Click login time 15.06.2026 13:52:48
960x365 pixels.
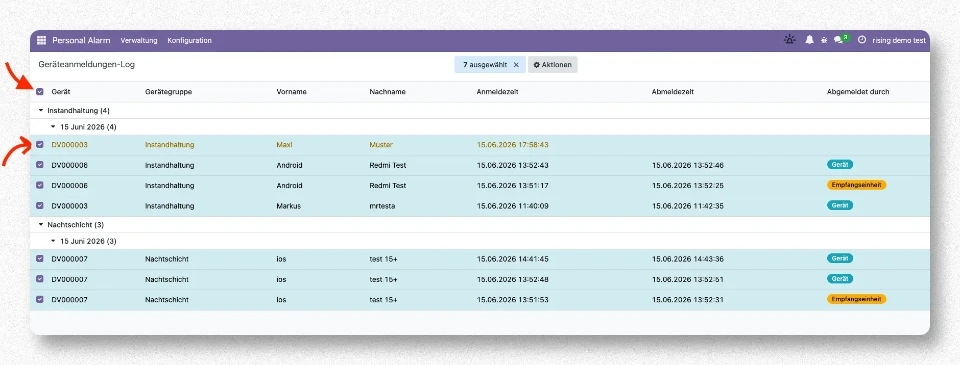[512, 279]
